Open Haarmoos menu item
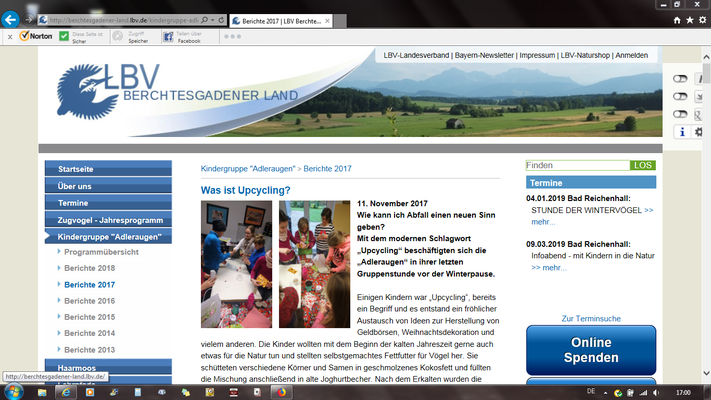The height and width of the screenshot is (400, 711). coord(108,367)
